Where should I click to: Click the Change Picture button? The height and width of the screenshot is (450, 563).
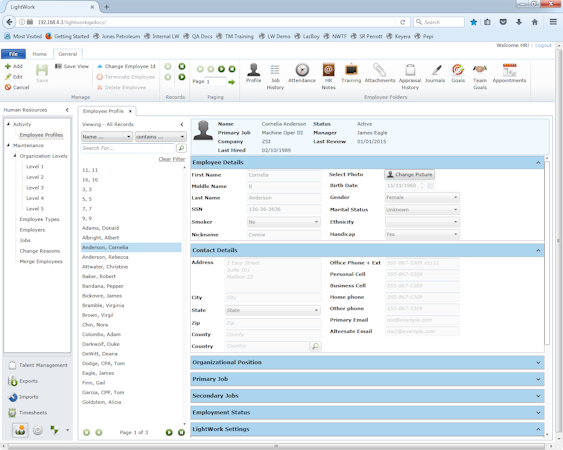point(410,174)
